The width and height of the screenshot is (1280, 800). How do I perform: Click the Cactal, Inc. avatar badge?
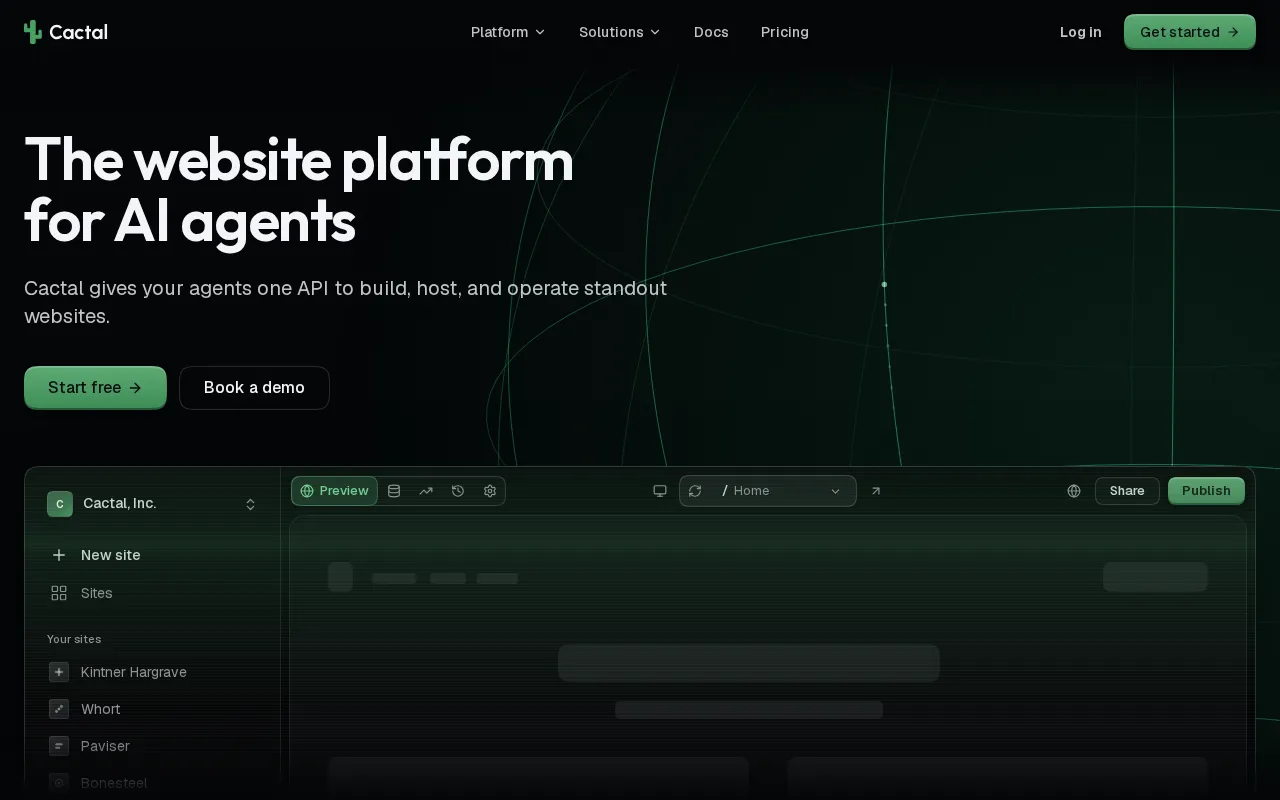click(60, 504)
